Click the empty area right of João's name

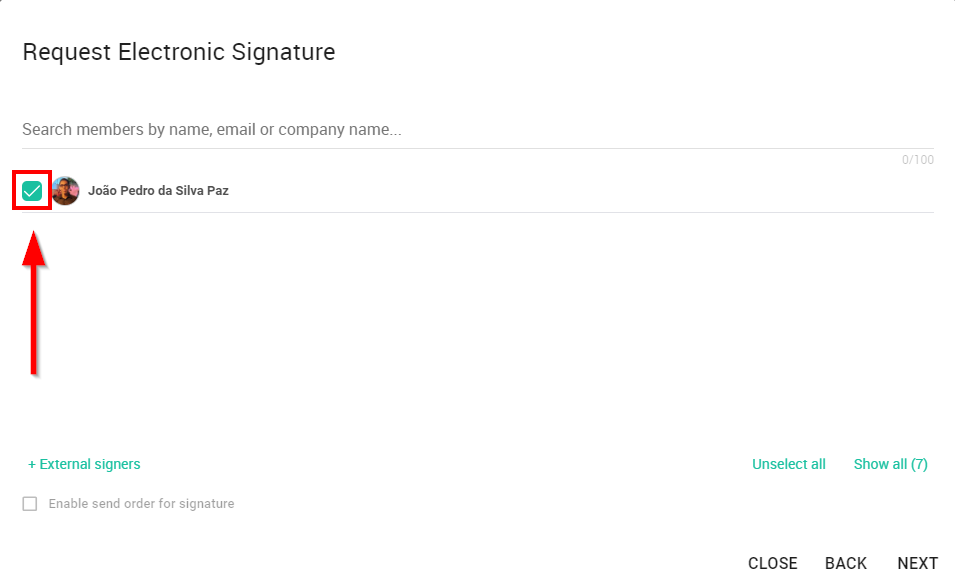point(581,191)
